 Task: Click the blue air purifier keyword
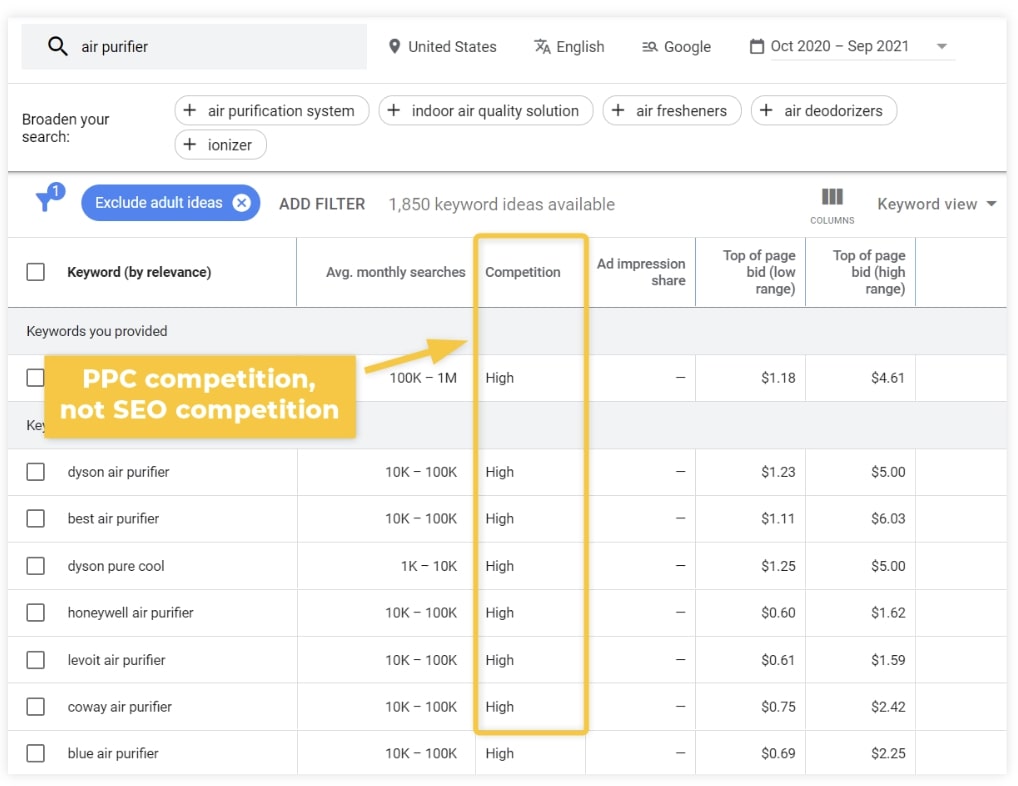pos(113,754)
